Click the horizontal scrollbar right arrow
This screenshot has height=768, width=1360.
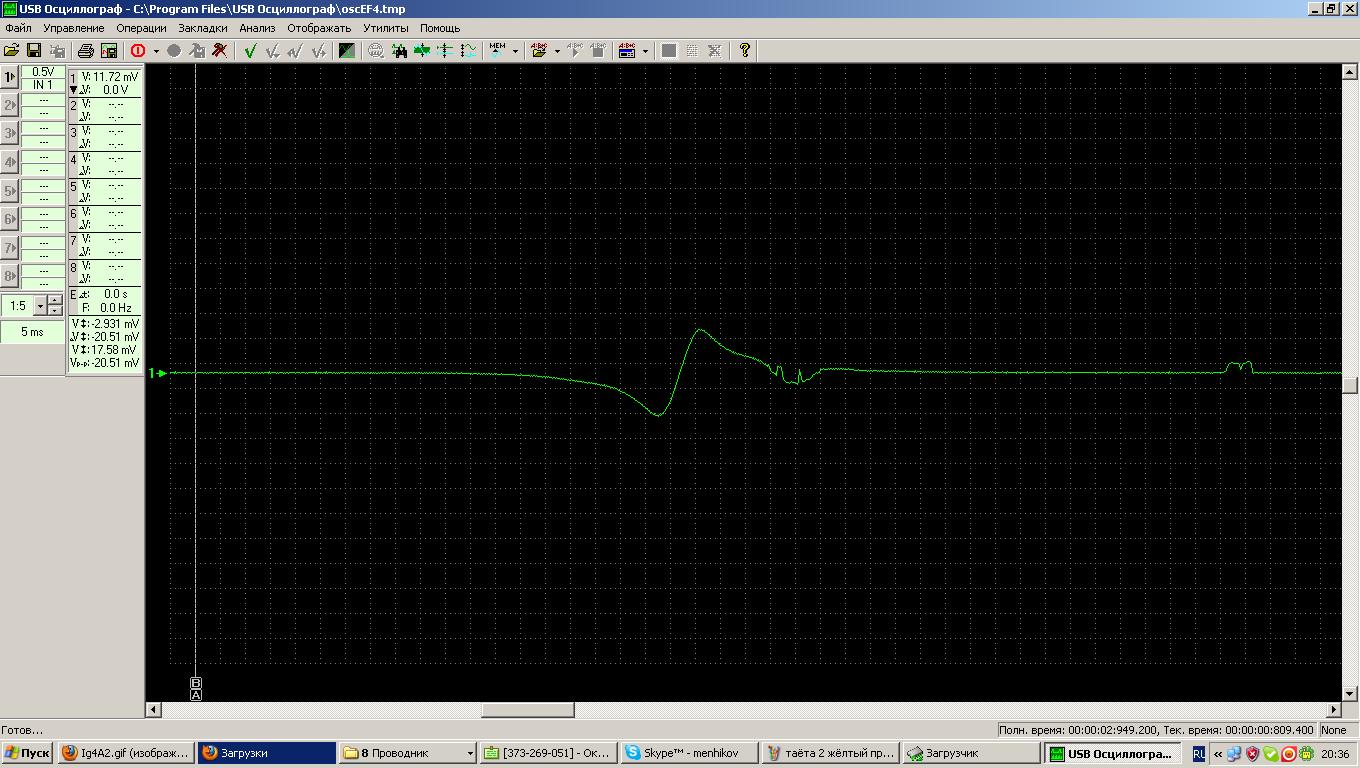(x=1334, y=710)
